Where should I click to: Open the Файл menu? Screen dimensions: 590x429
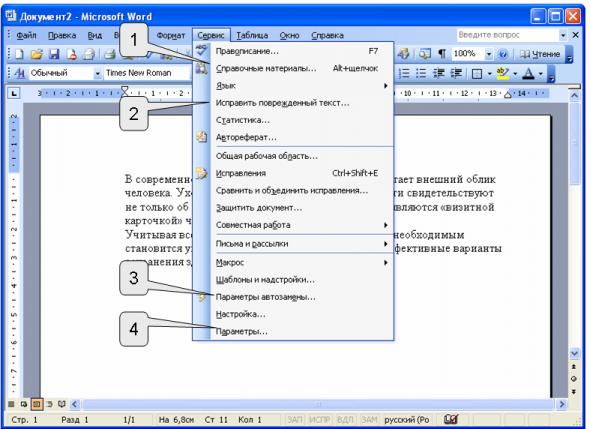coord(26,35)
